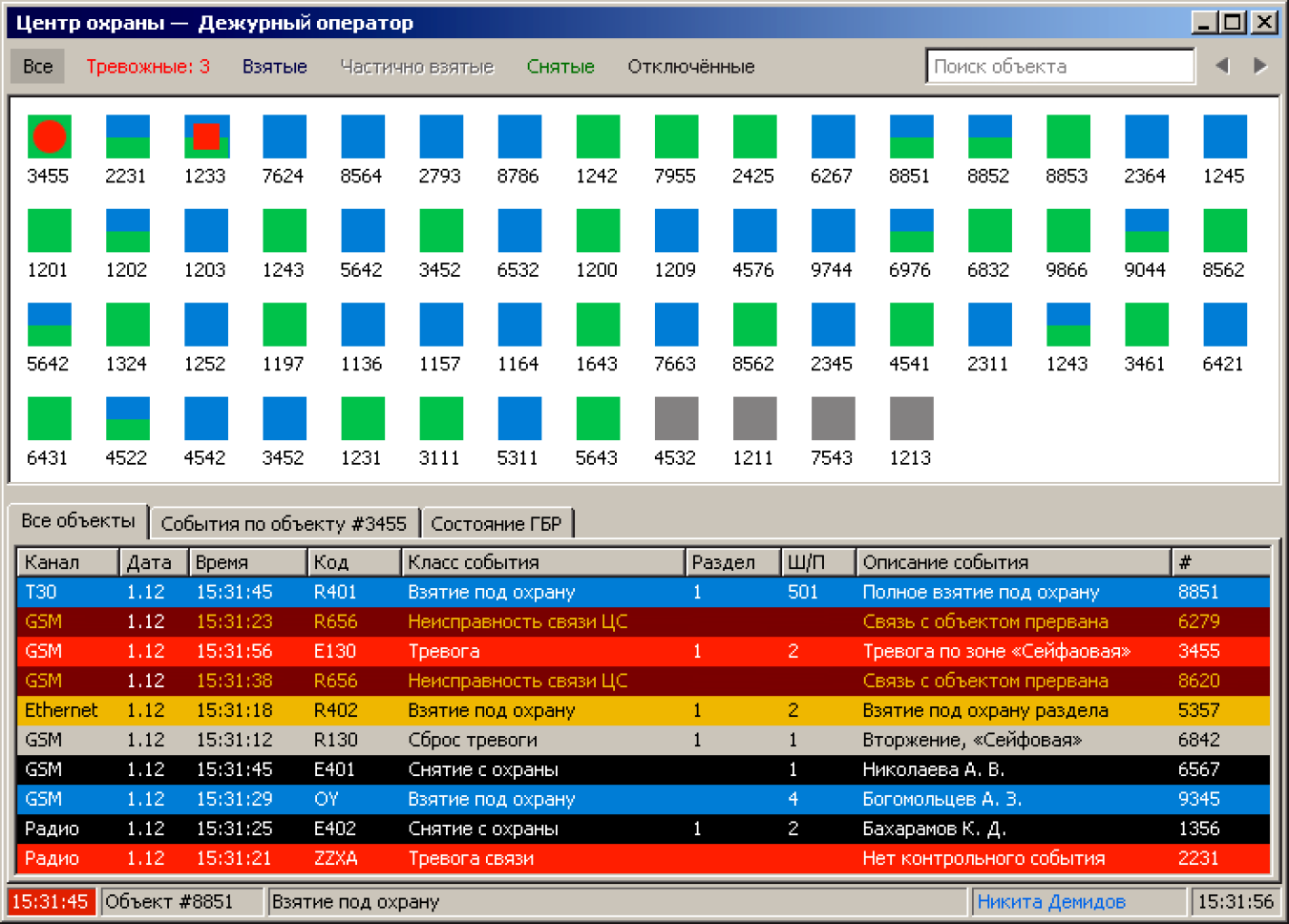Screen dimensions: 1289x924
Task: Select Николаева А. В. event row
Action: pos(644,769)
